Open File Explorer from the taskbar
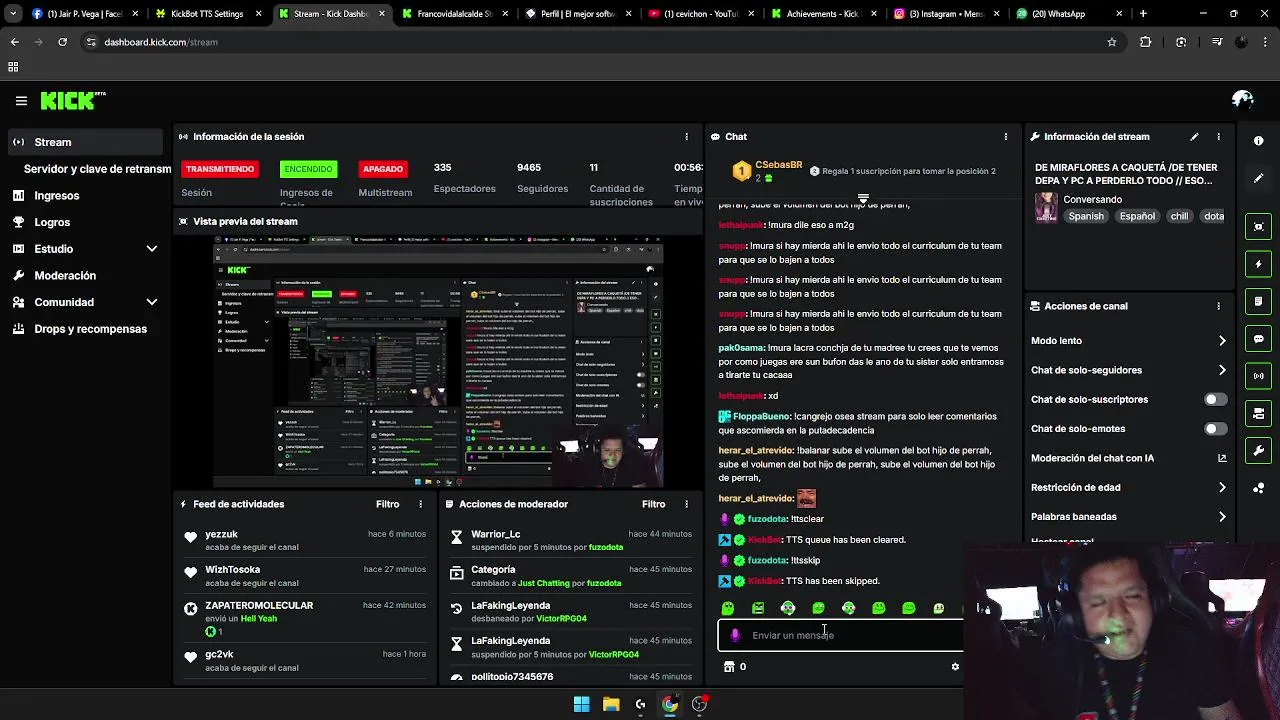The height and width of the screenshot is (720, 1280). (611, 704)
